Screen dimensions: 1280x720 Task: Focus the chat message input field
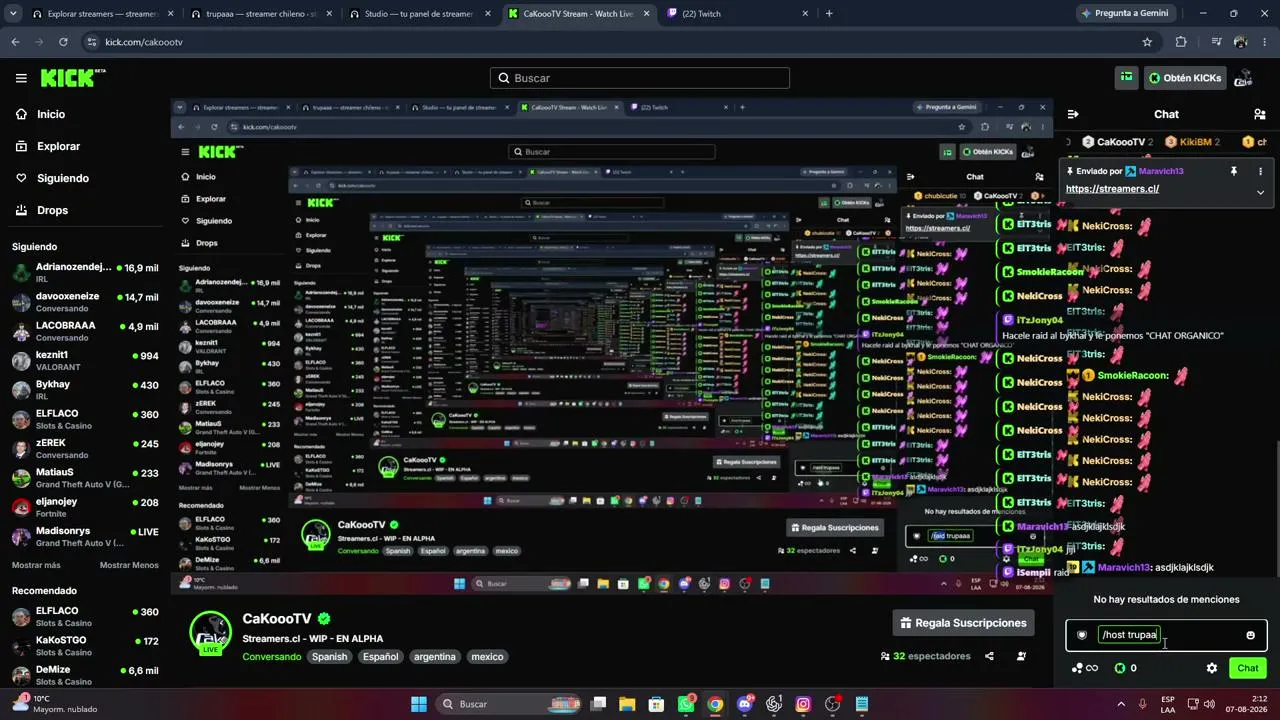(x=1166, y=635)
